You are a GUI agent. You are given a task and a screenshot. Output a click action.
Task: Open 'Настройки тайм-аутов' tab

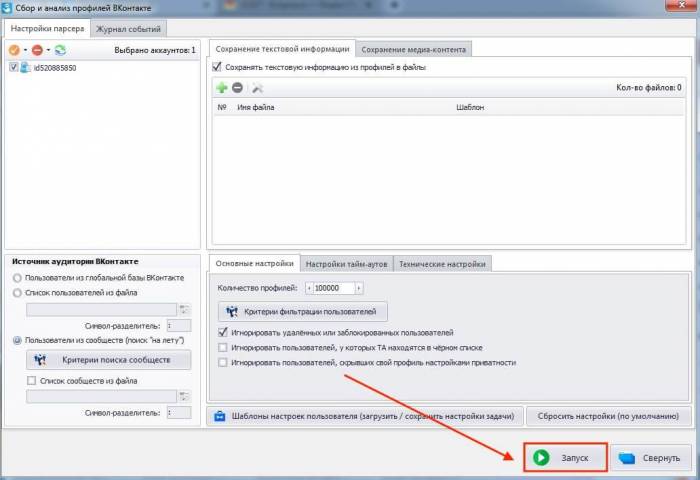pyautogui.click(x=346, y=264)
